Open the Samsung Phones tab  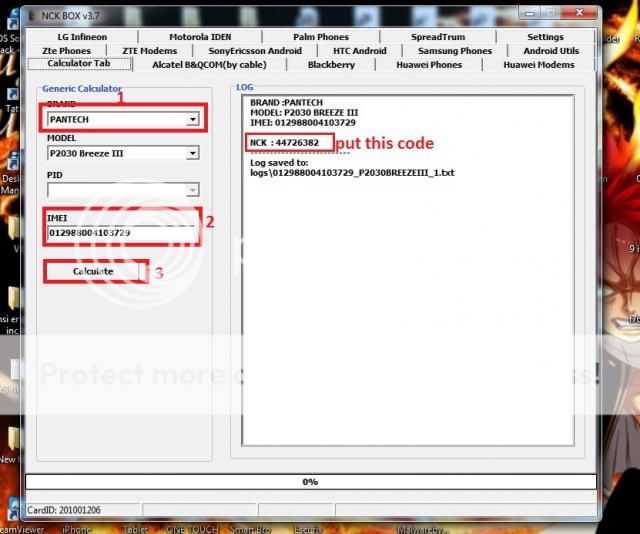(x=454, y=51)
